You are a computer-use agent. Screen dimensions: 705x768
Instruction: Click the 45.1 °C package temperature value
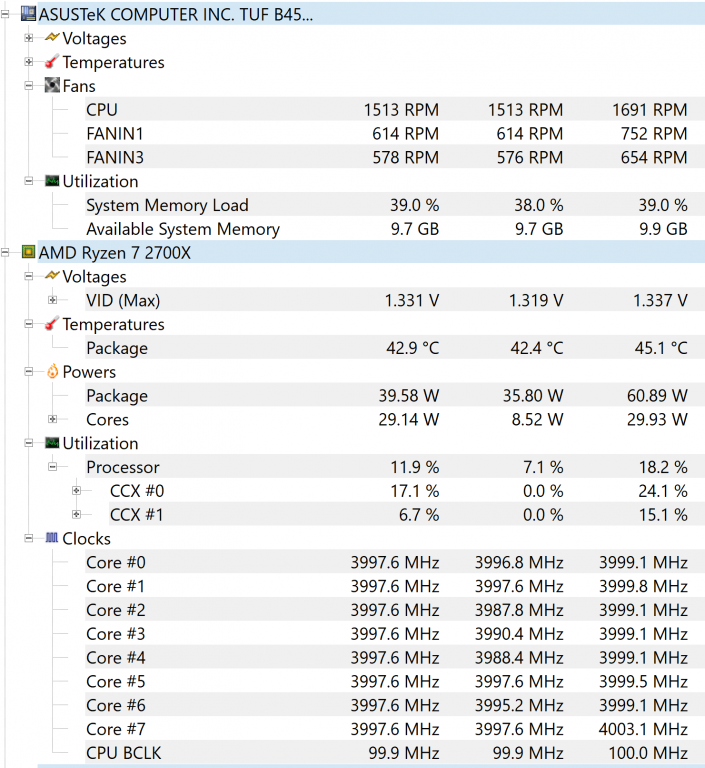[661, 348]
